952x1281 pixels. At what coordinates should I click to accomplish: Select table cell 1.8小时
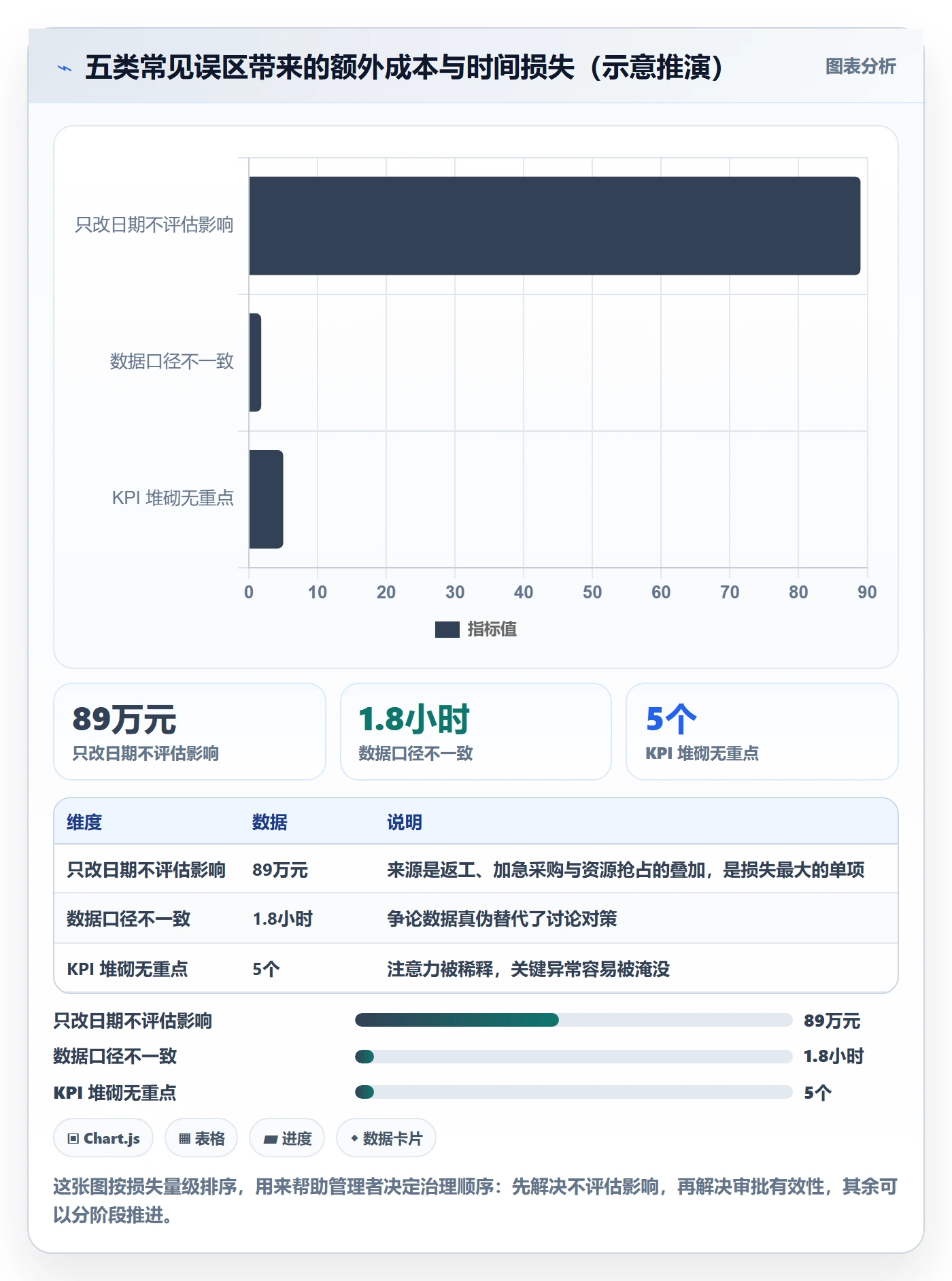282,919
